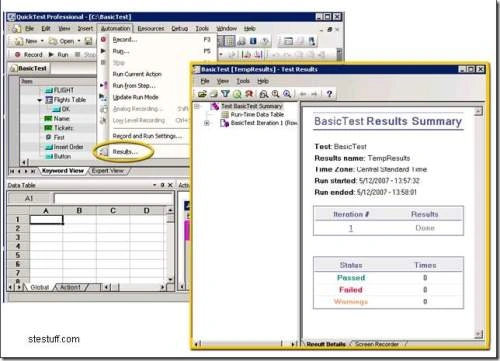This screenshot has height=361, width=500.
Task: Select cell A1 in the Data Table
Action: [x=46, y=220]
